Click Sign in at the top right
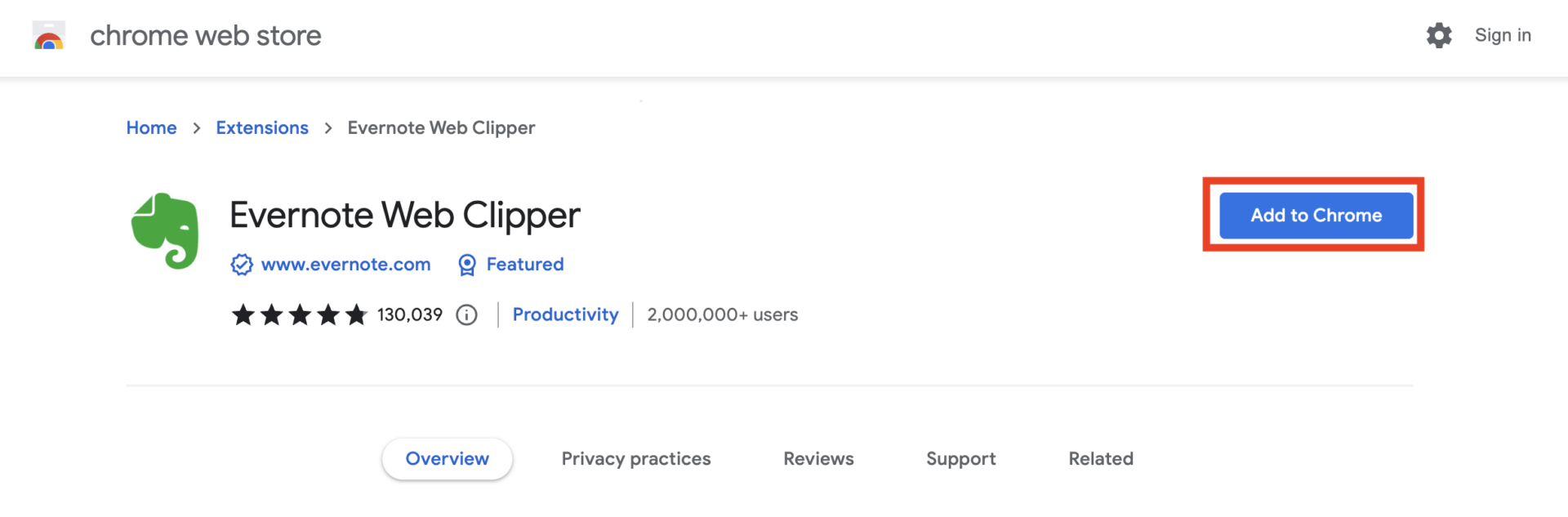The width and height of the screenshot is (1568, 517). [x=1503, y=35]
